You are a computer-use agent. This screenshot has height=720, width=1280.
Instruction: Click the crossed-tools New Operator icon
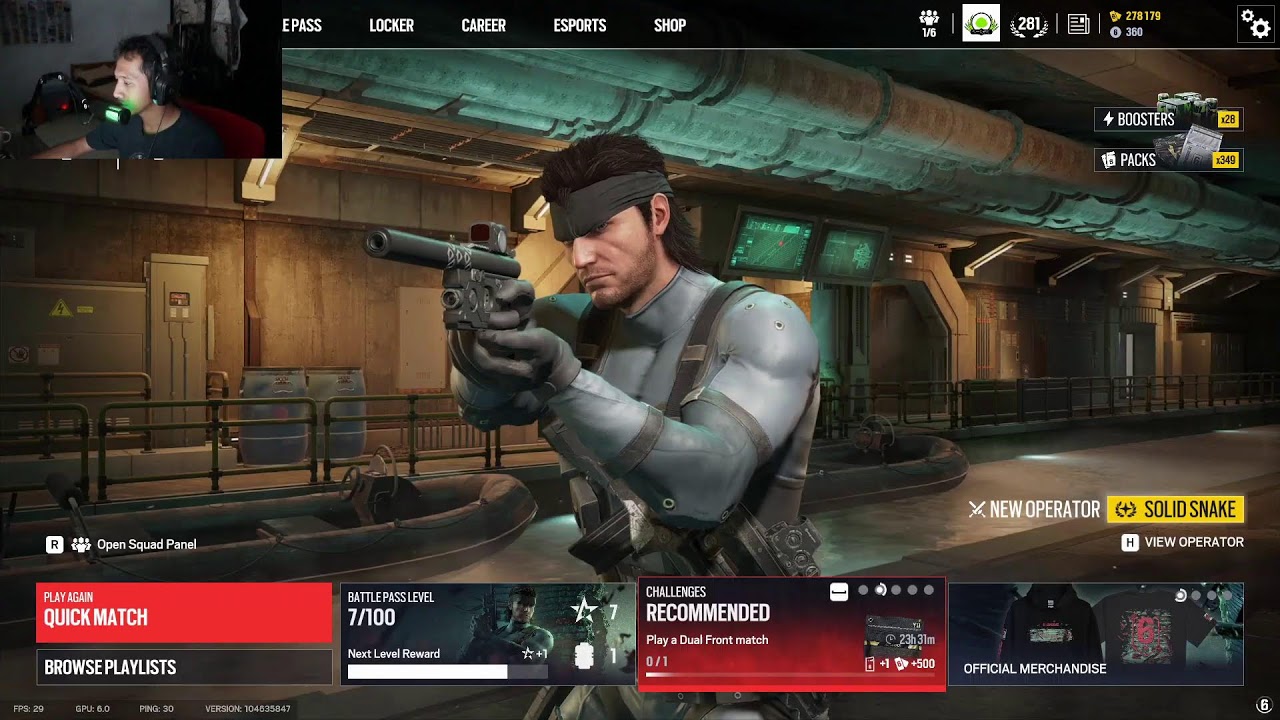coord(977,510)
